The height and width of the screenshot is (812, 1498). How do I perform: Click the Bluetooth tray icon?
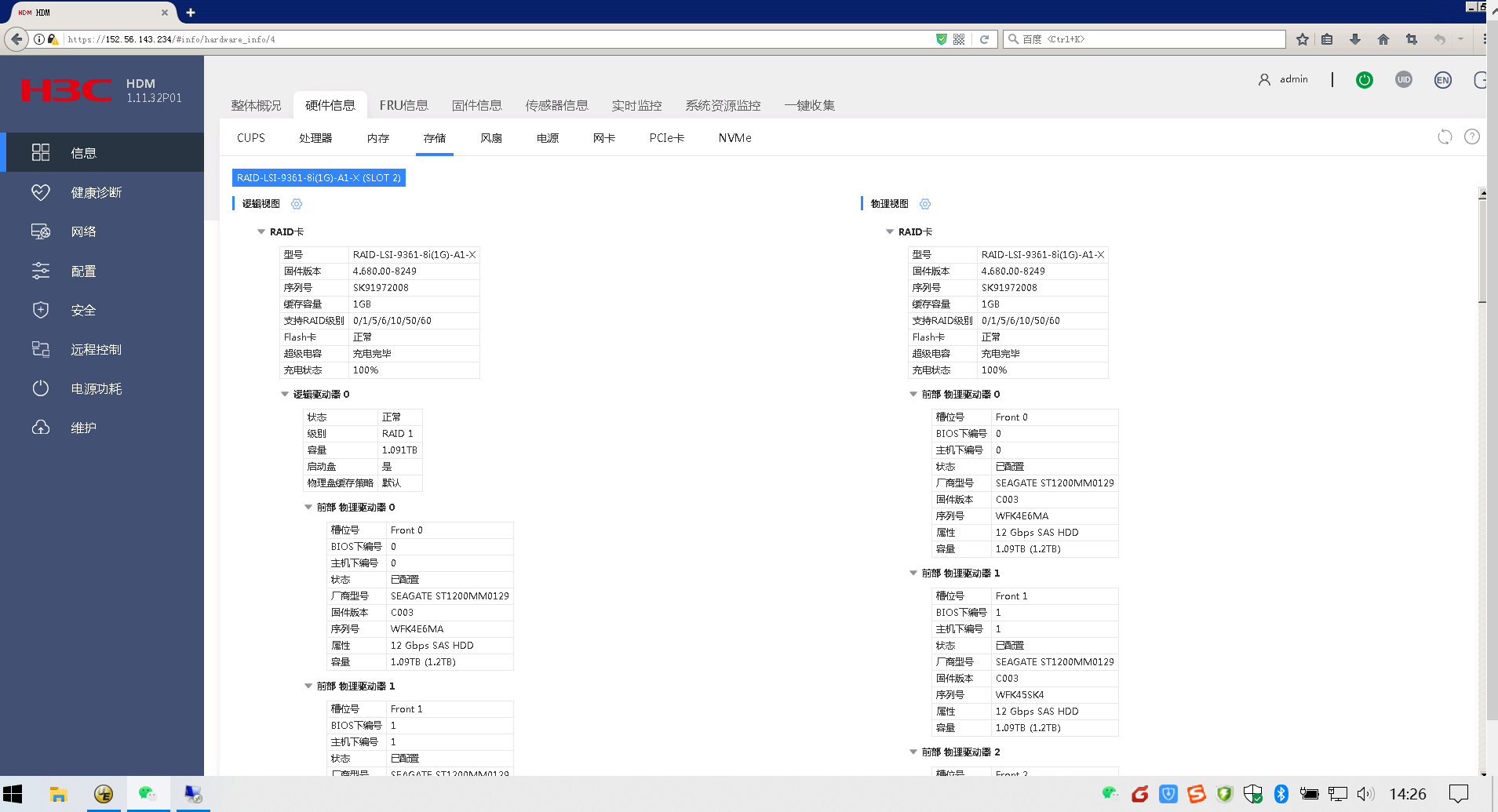point(1281,794)
